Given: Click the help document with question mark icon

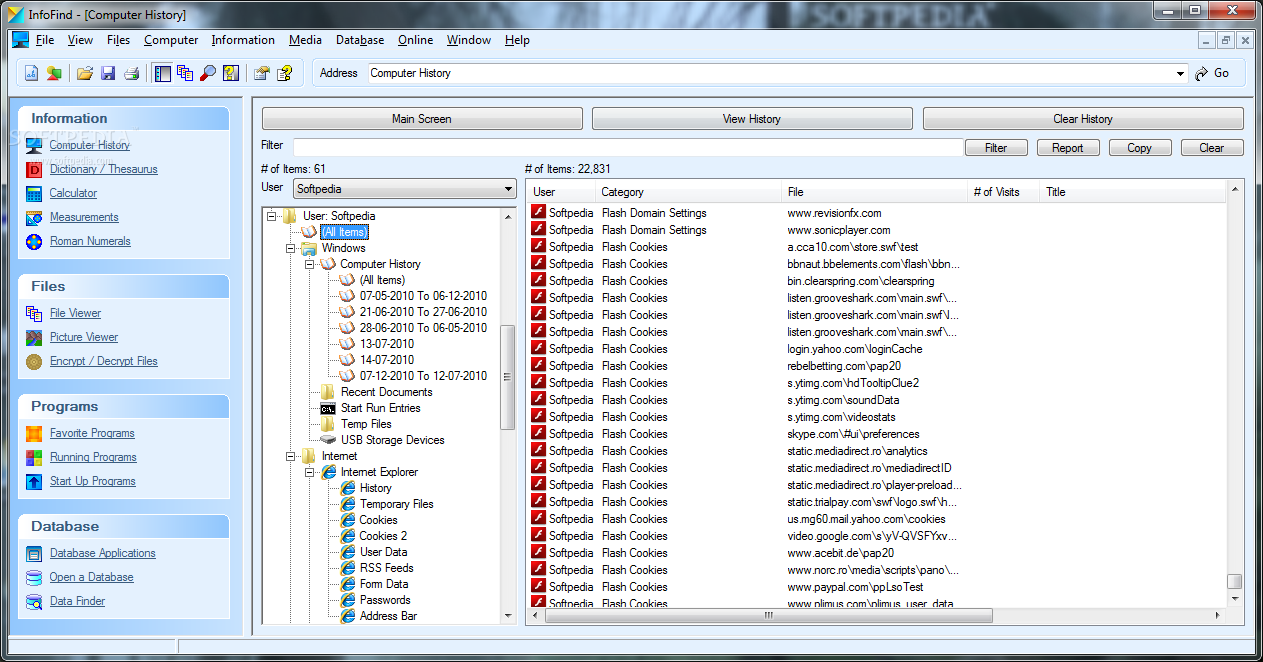Looking at the screenshot, I should pyautogui.click(x=285, y=73).
